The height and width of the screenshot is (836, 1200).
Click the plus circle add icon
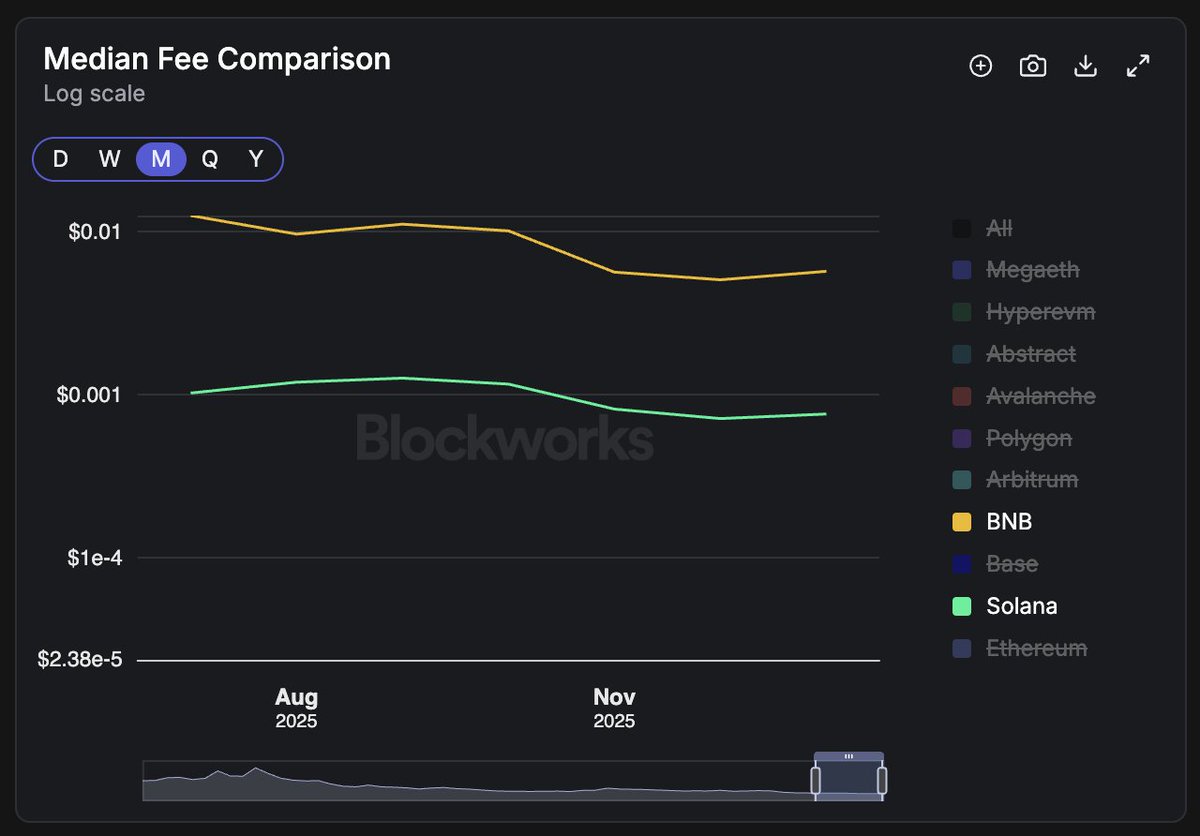pos(981,66)
